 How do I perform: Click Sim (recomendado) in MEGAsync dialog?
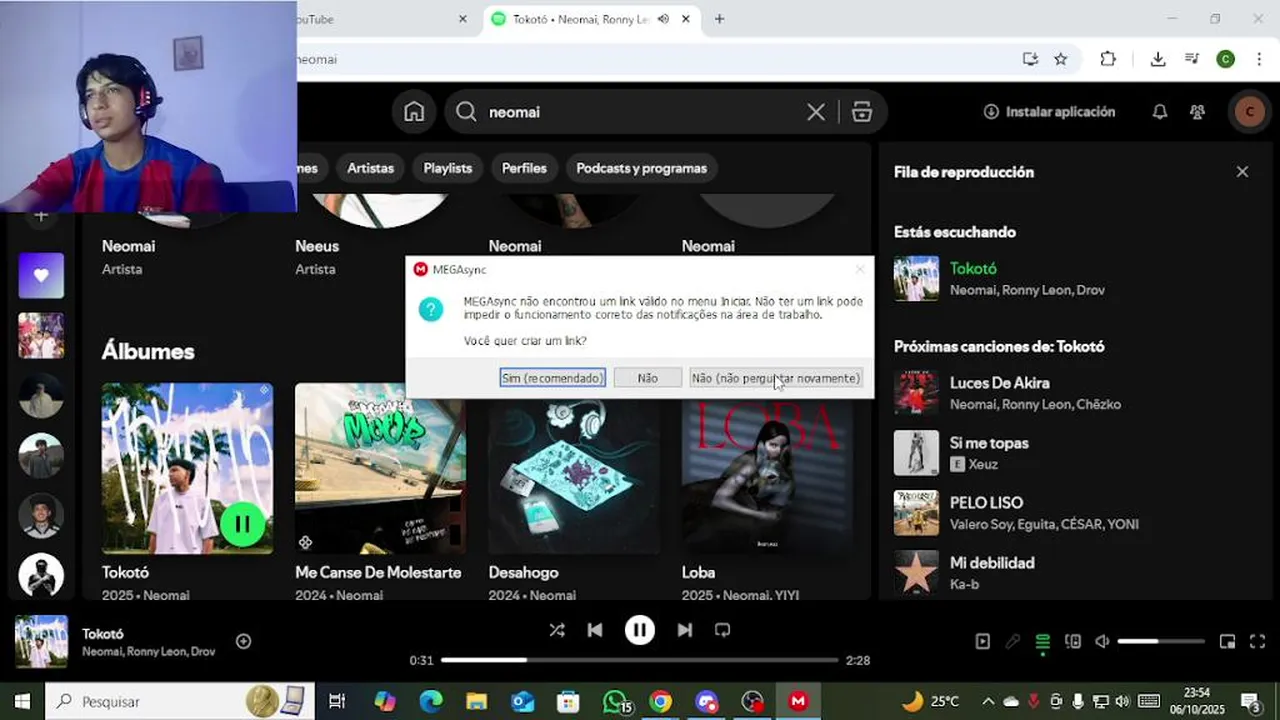click(x=553, y=378)
